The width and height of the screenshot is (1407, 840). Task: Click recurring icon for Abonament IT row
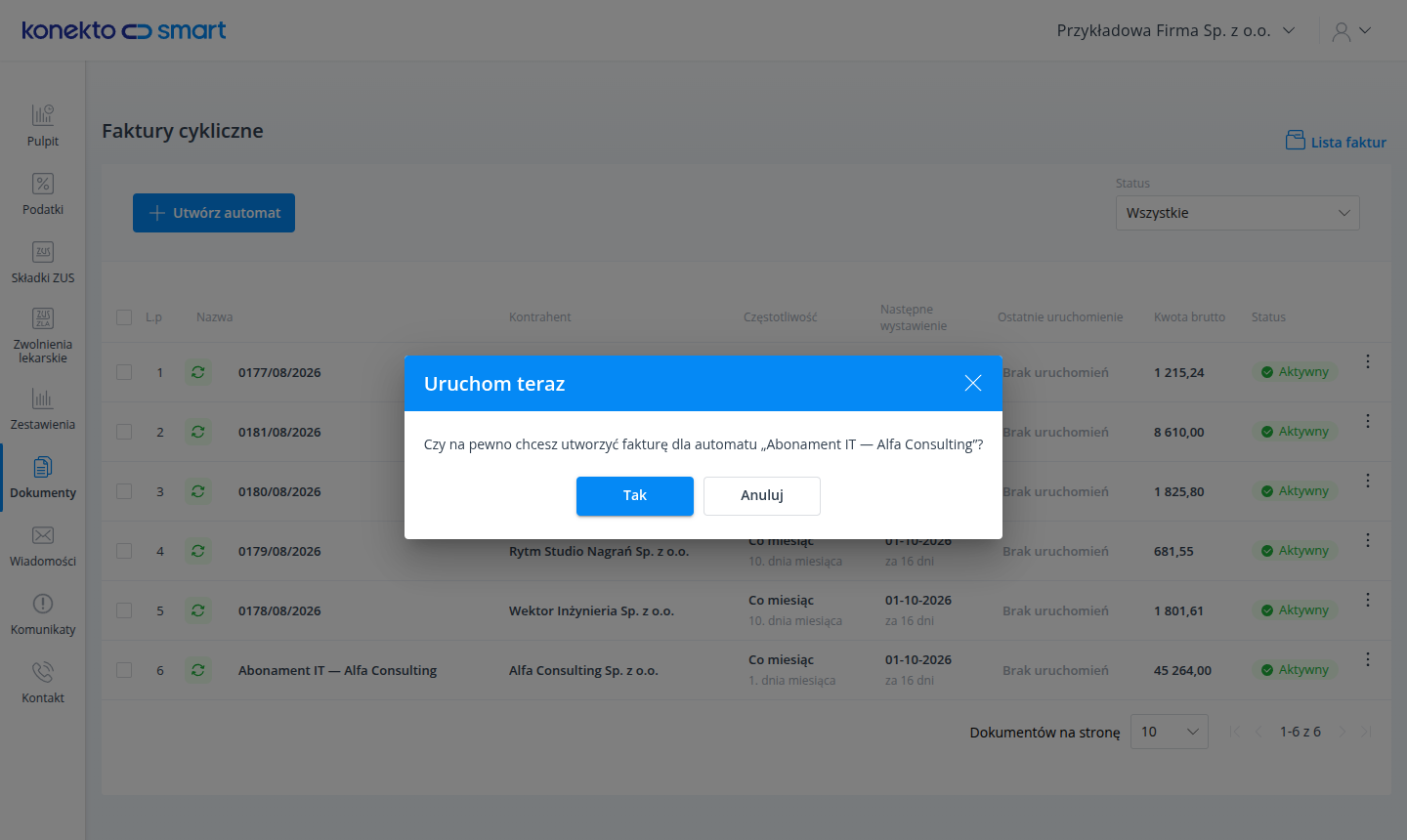pyautogui.click(x=198, y=670)
